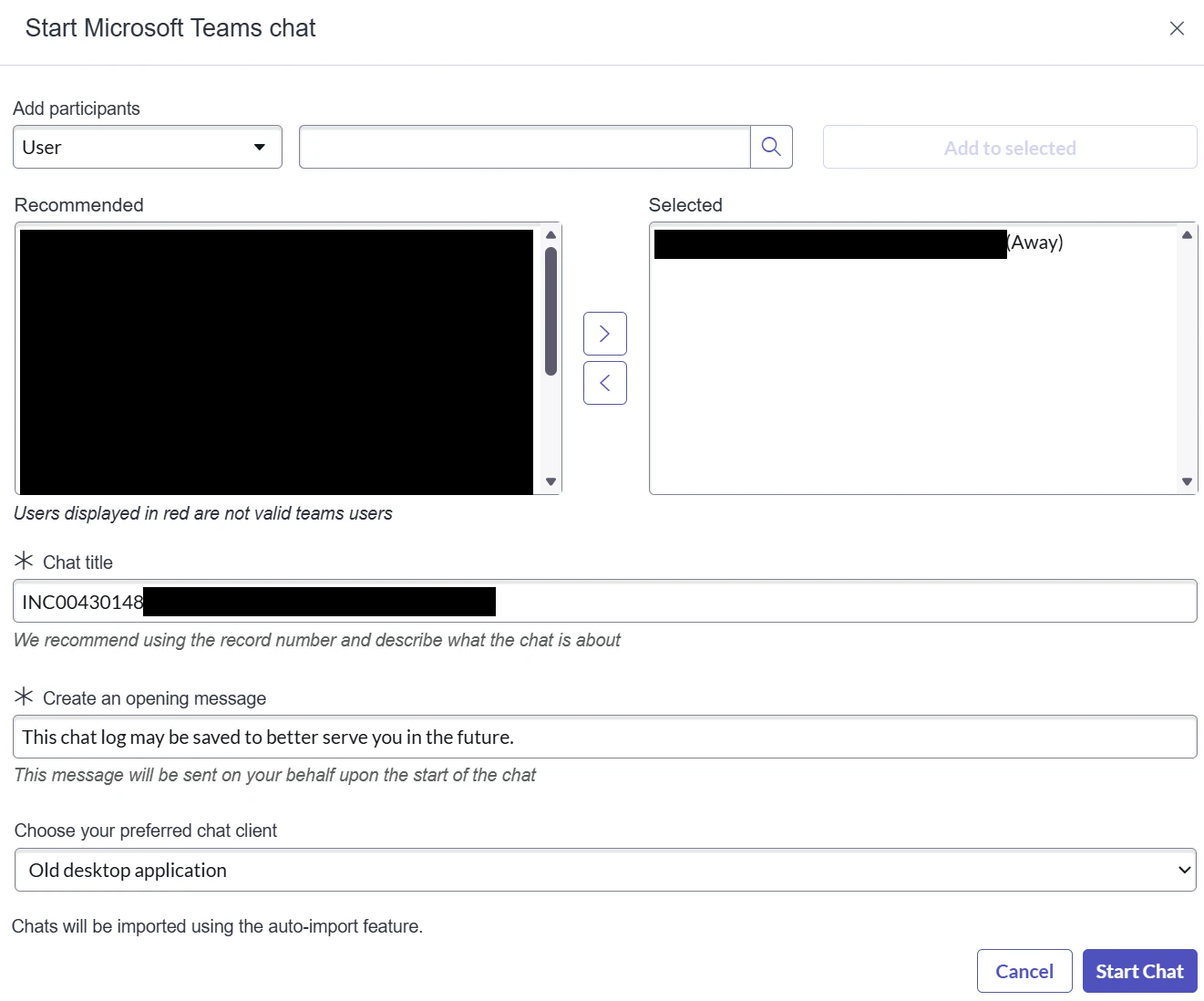Click the Recommended list scrollbar thumb
Viewport: 1204px width, 1001px height.
(x=551, y=311)
